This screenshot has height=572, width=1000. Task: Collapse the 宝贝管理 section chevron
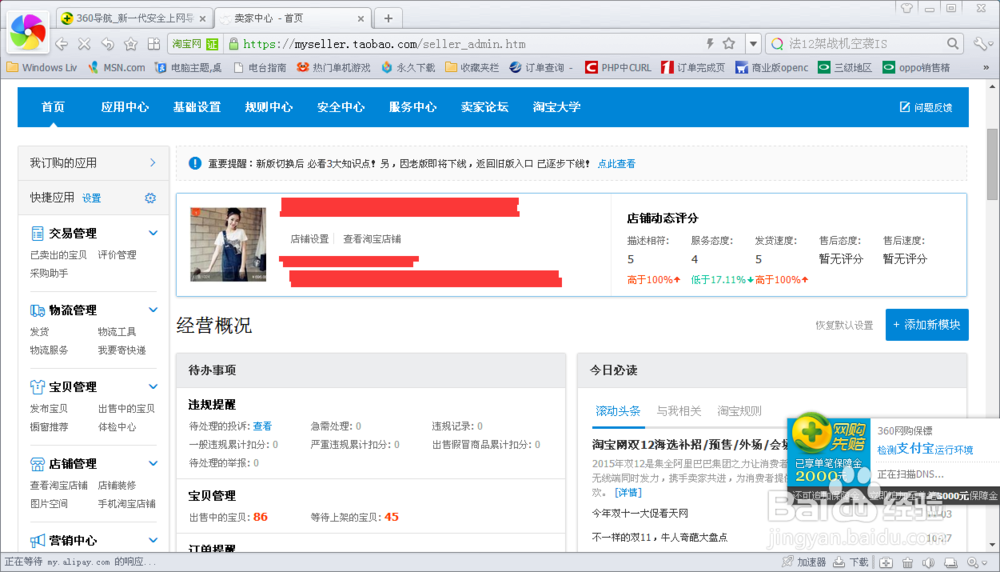[x=153, y=386]
